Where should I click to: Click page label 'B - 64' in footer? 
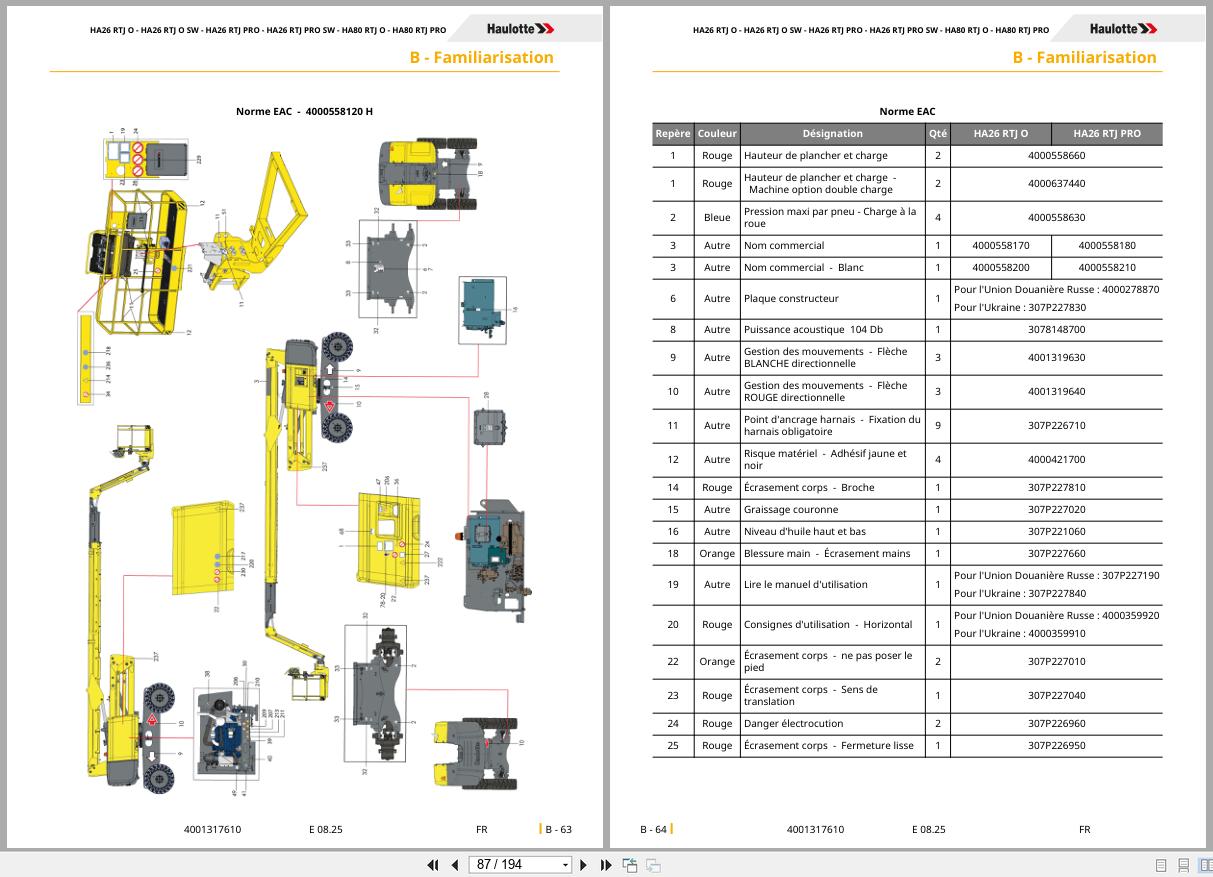click(653, 829)
